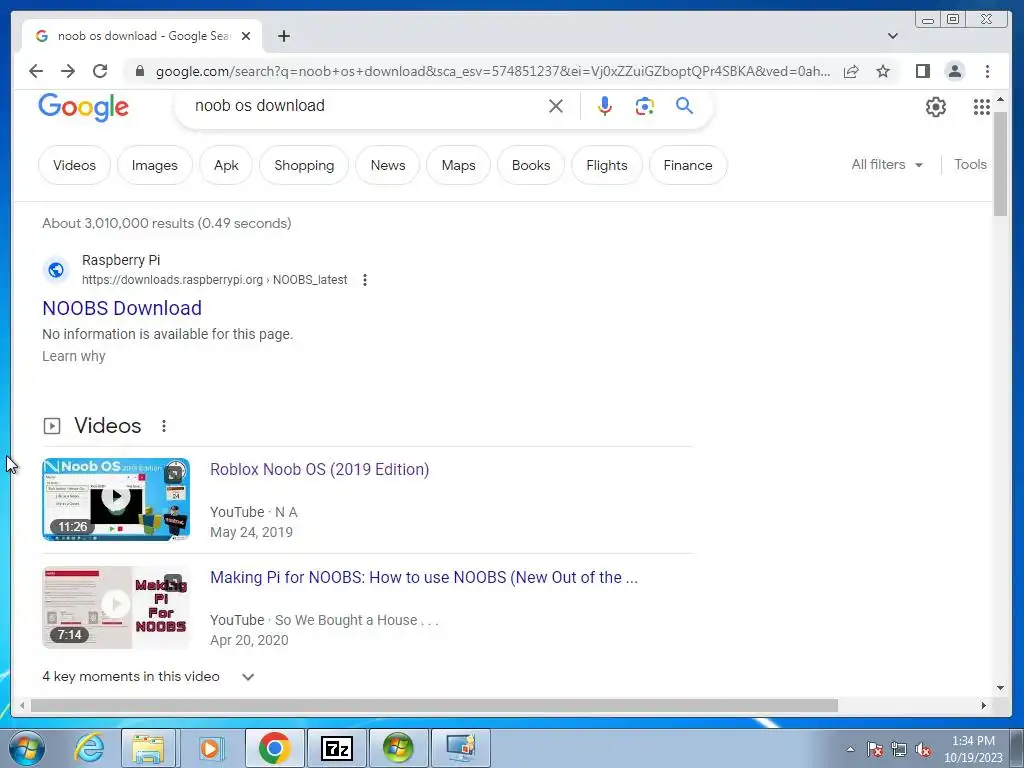
Task: Play the Making Pi For NOOBS thumbnail
Action: coord(116,607)
